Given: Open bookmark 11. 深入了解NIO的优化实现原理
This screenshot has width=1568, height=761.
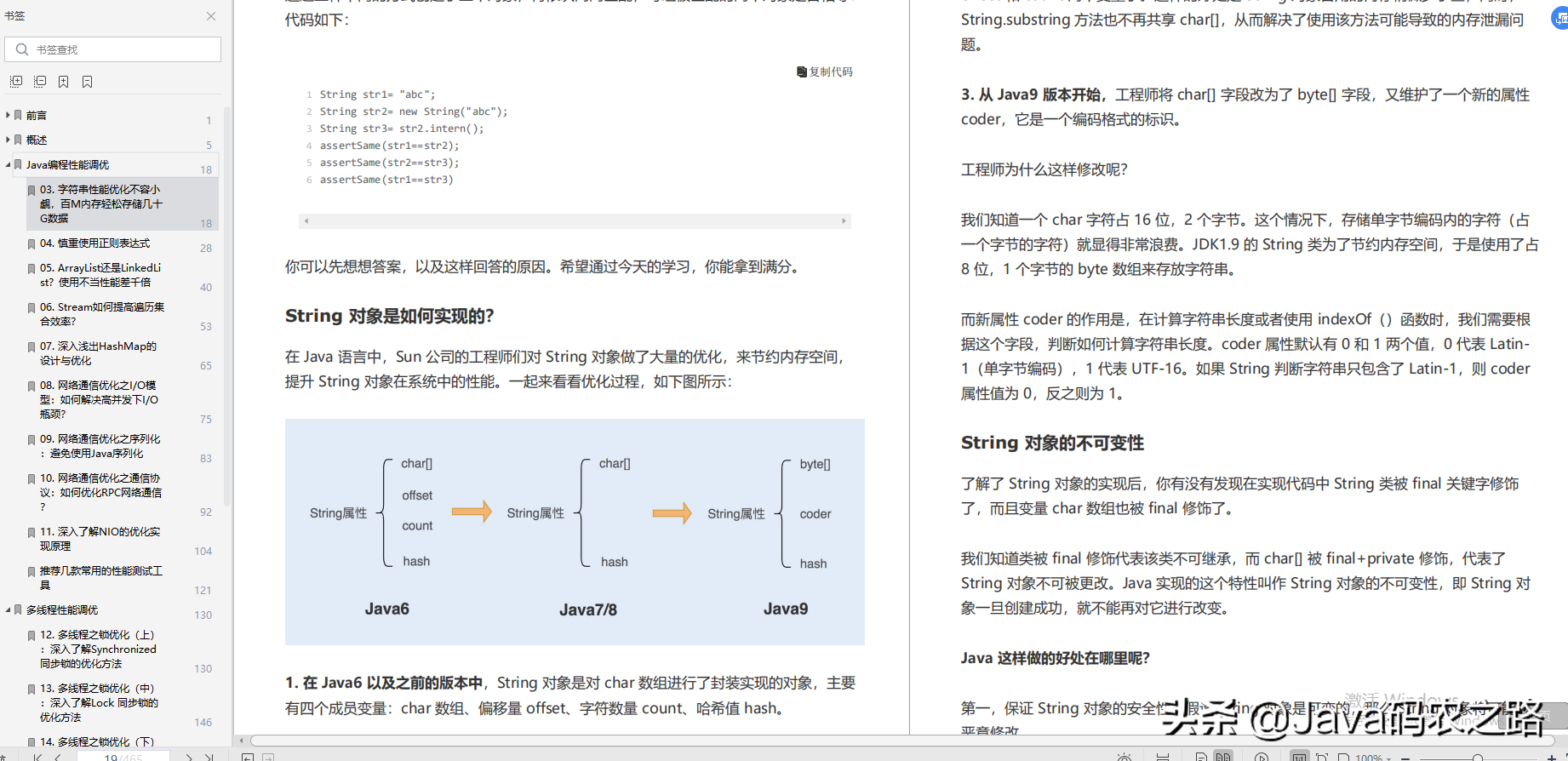Looking at the screenshot, I should pyautogui.click(x=100, y=538).
